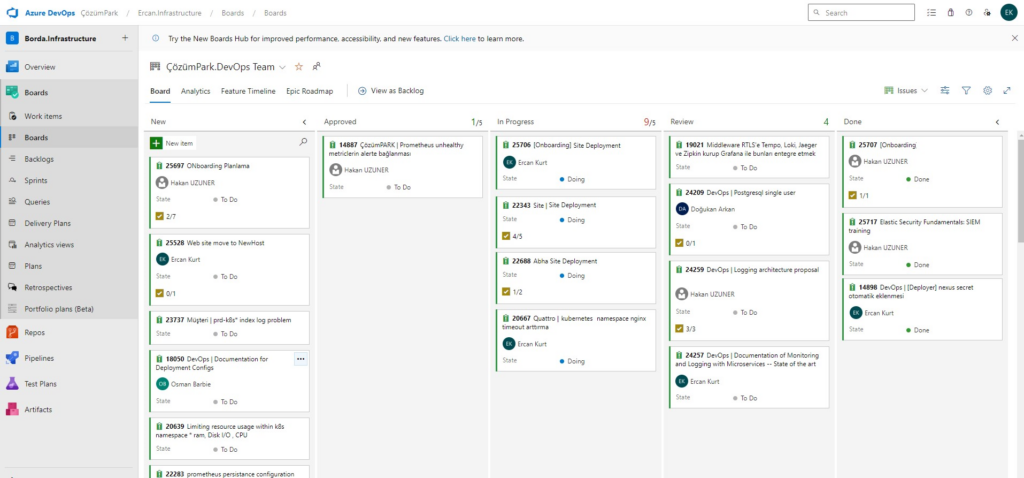Open the user settings icon in header
The width and height of the screenshot is (1024, 478).
pyautogui.click(x=987, y=12)
